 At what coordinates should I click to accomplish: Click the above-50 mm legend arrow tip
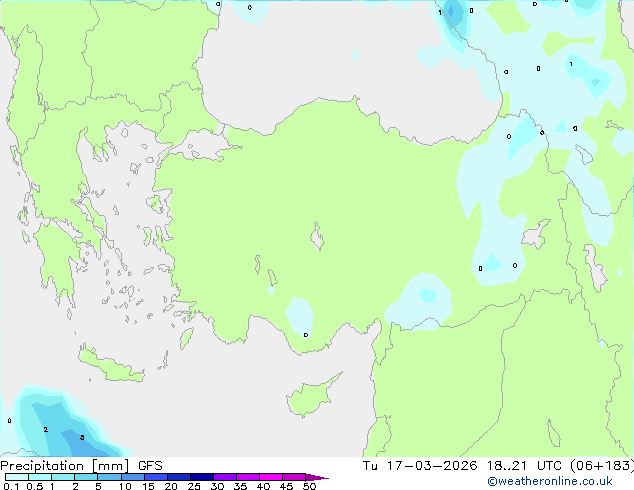[317, 477]
